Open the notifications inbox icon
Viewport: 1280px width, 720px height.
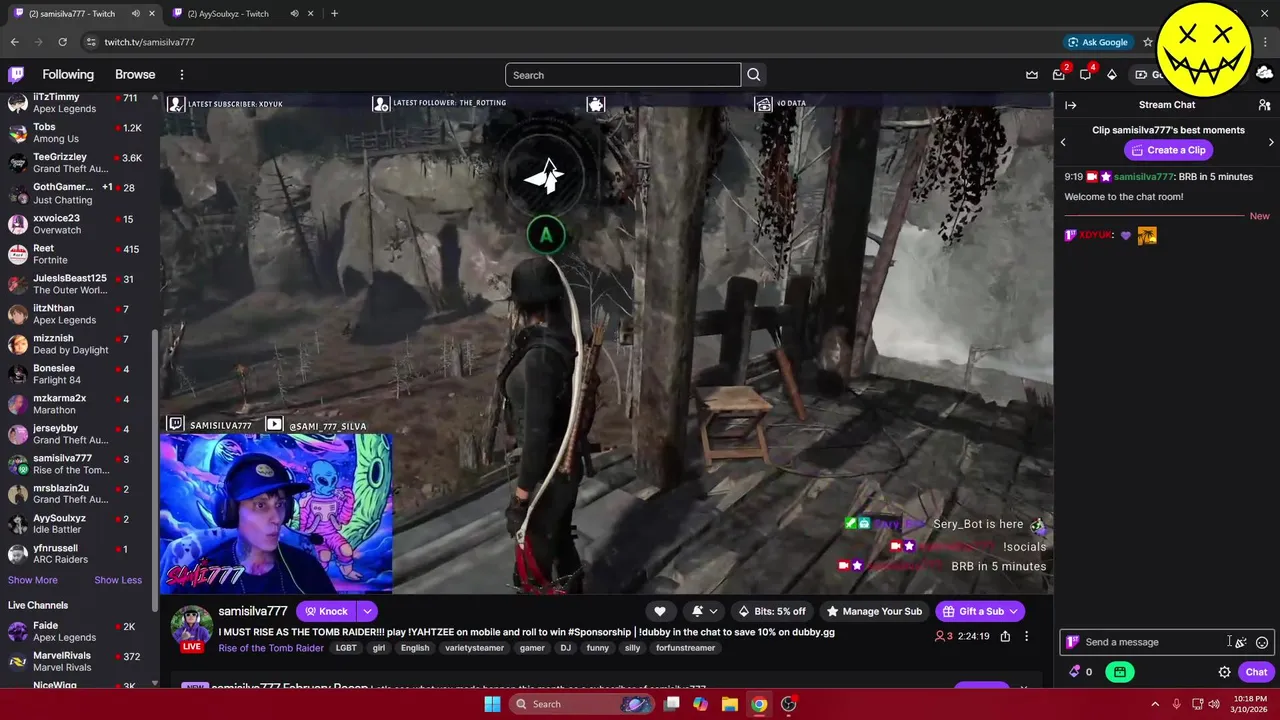[x=1059, y=74]
